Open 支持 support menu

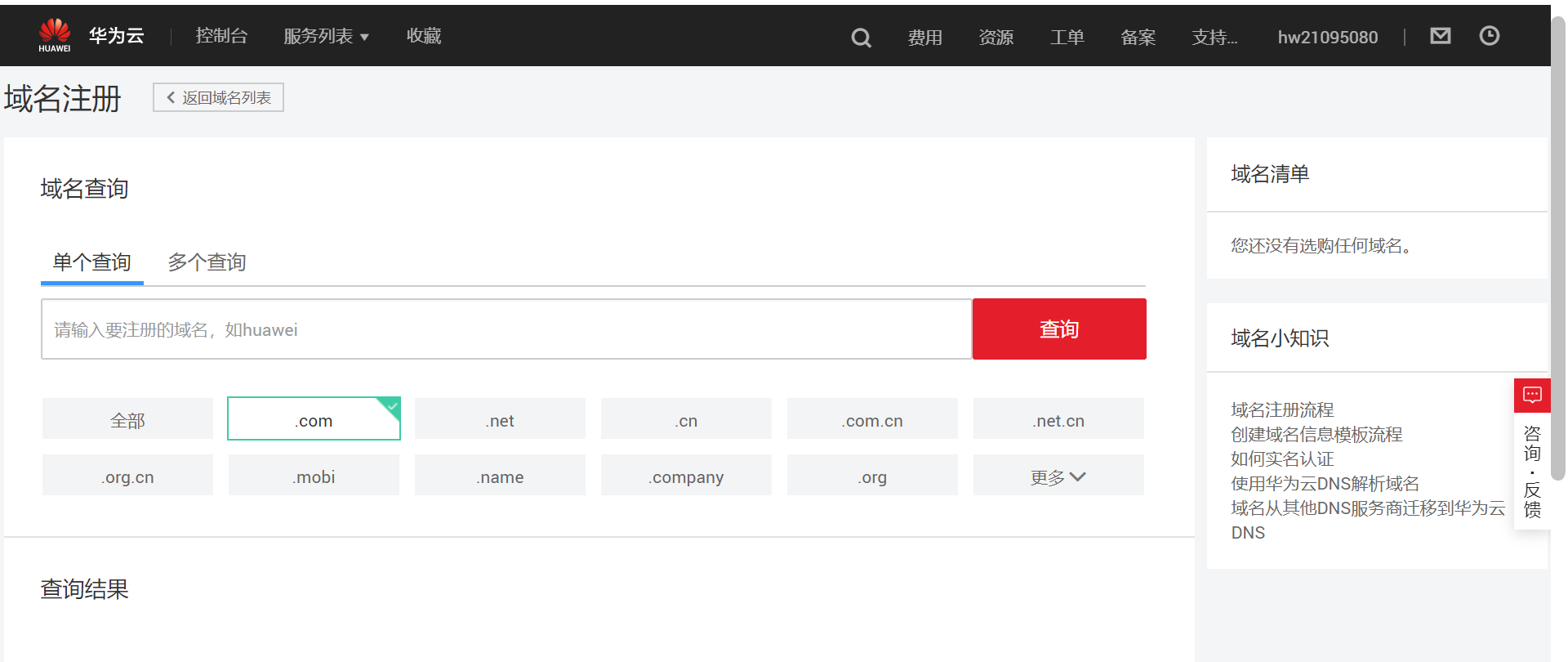pyautogui.click(x=1214, y=38)
